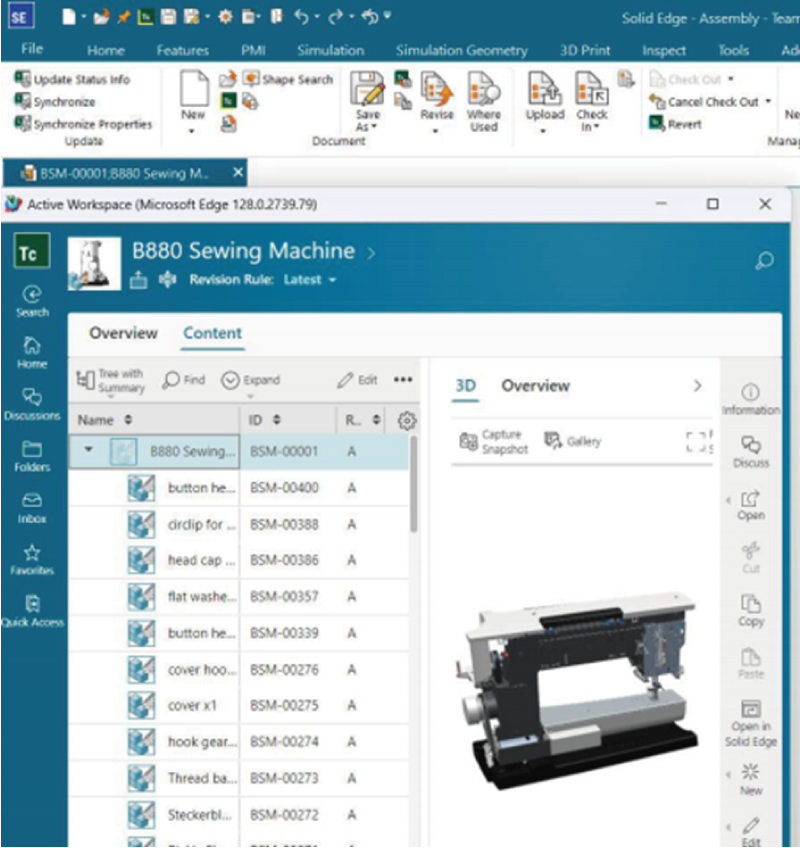Collapse B880 Sewing root tree node
800x848 pixels.
(89, 450)
